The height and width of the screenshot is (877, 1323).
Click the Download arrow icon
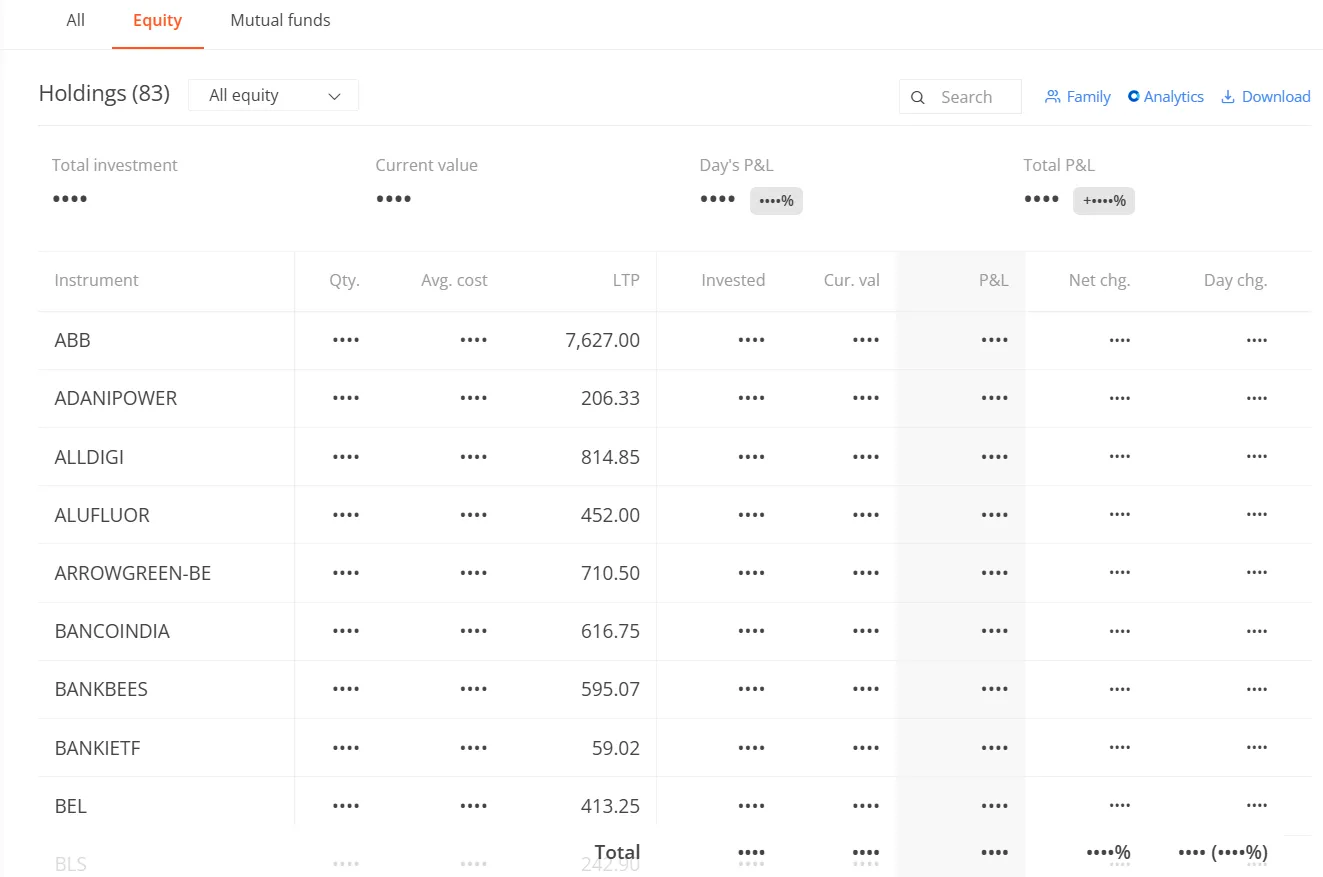point(1228,97)
